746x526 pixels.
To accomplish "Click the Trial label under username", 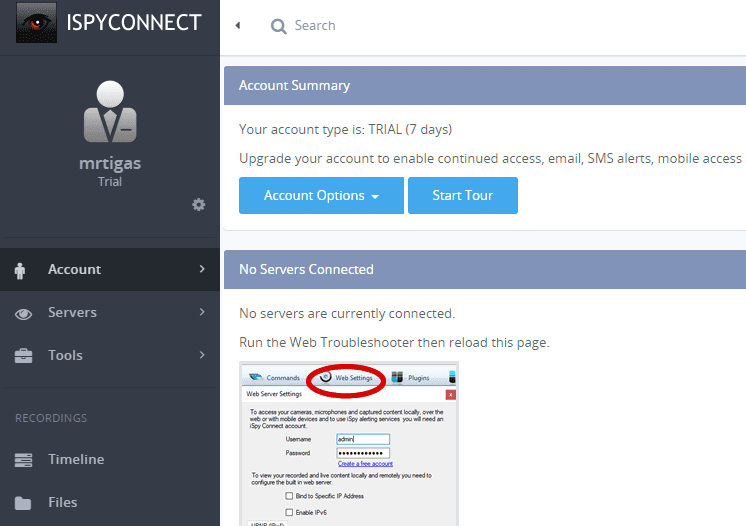I will click(110, 182).
